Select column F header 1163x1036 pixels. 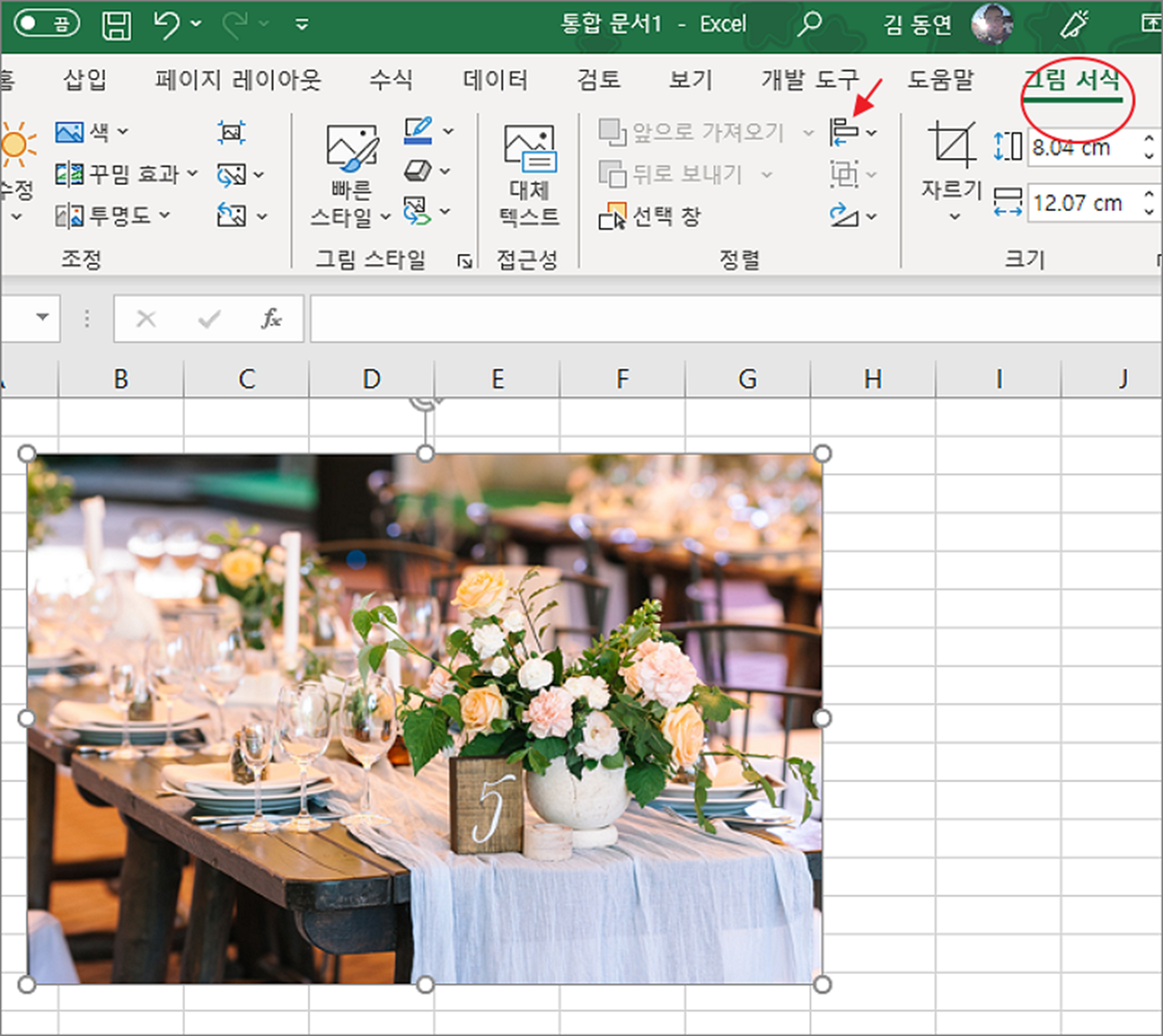(622, 379)
